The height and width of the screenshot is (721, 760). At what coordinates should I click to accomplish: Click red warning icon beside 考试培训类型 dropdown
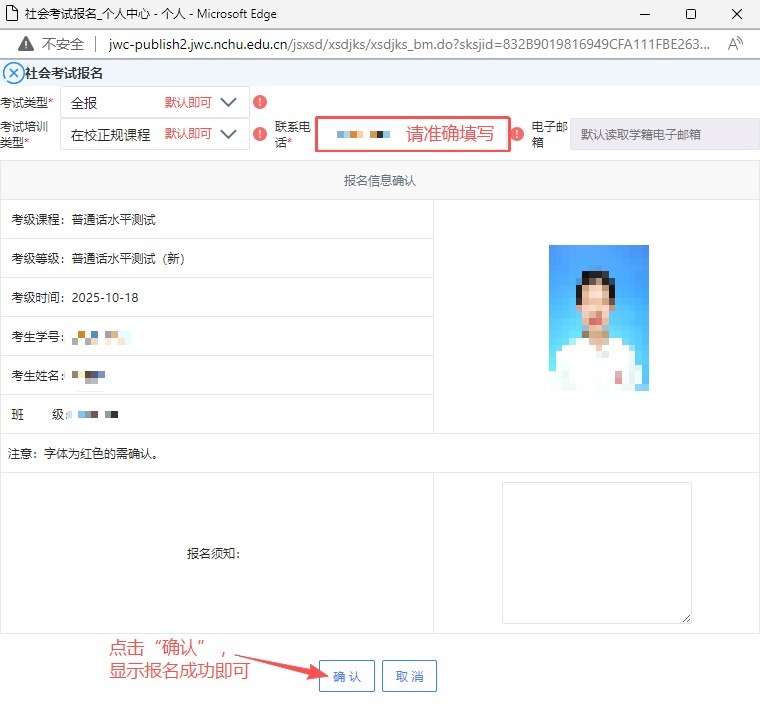click(x=260, y=134)
